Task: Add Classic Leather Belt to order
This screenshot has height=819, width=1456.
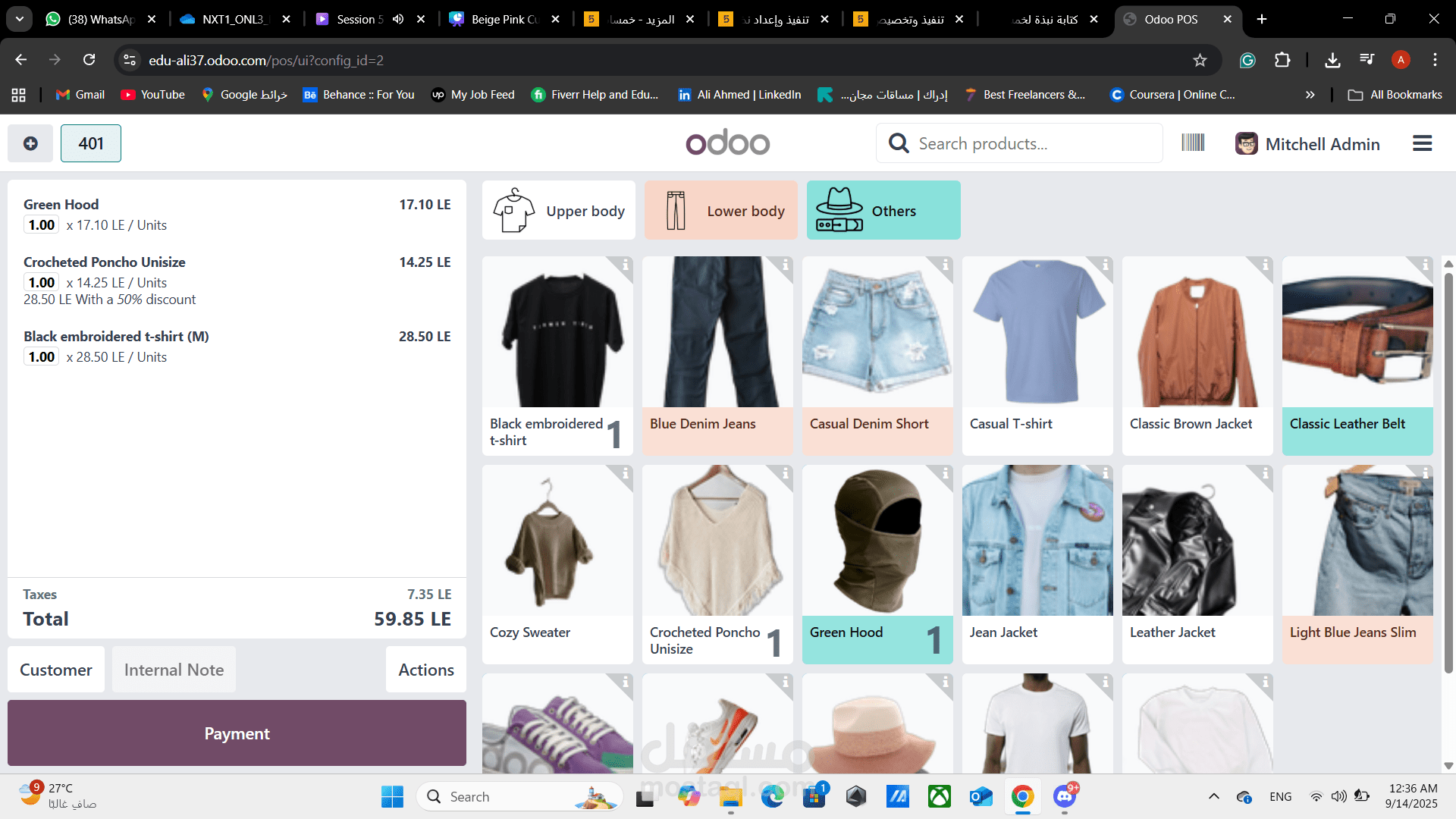Action: 1357,356
